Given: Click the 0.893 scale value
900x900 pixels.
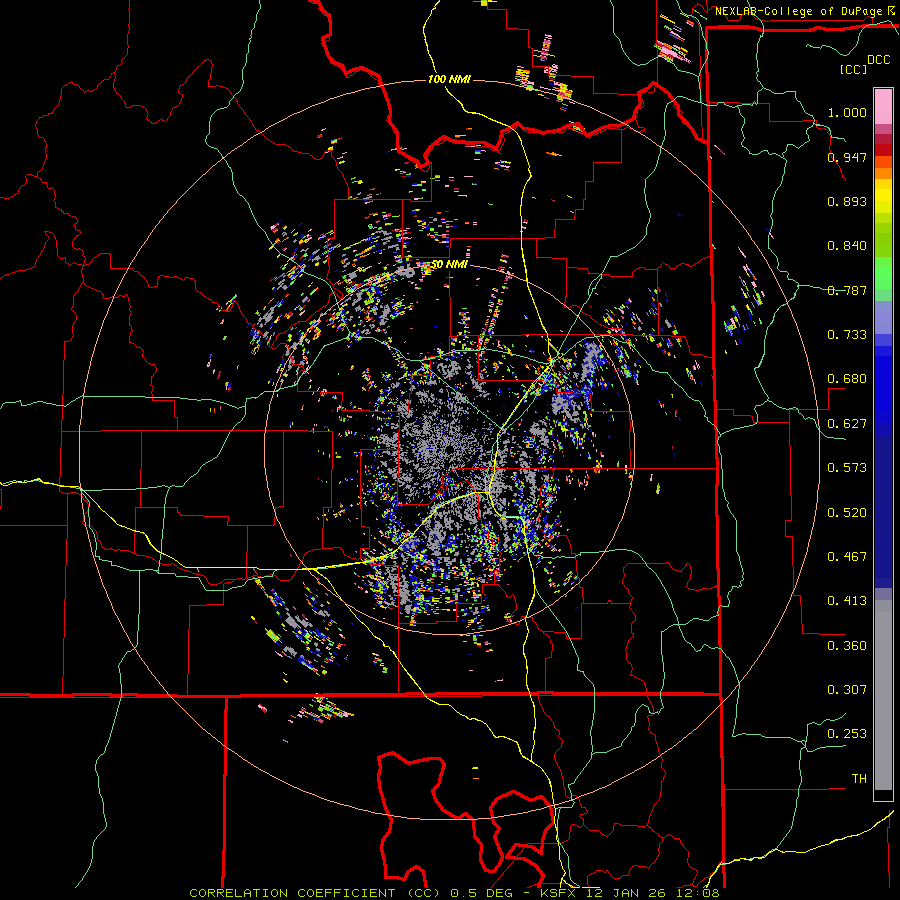Looking at the screenshot, I should (847, 201).
